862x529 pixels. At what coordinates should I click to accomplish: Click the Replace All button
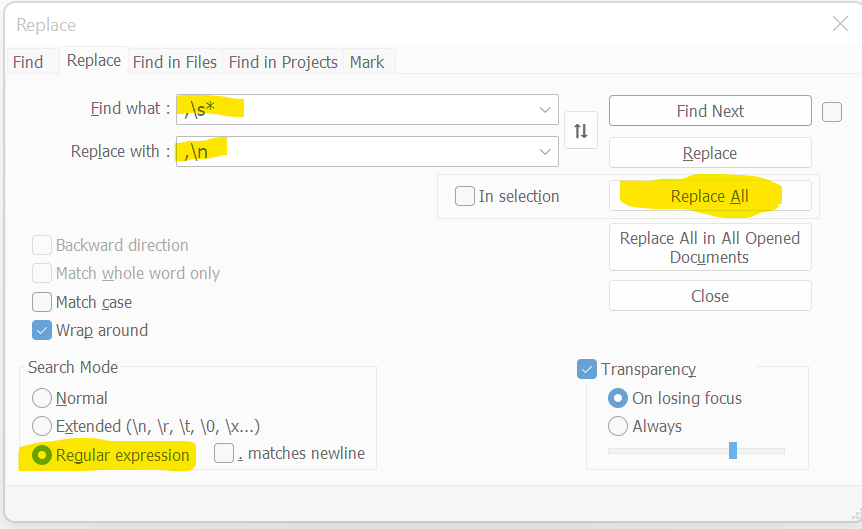click(710, 196)
